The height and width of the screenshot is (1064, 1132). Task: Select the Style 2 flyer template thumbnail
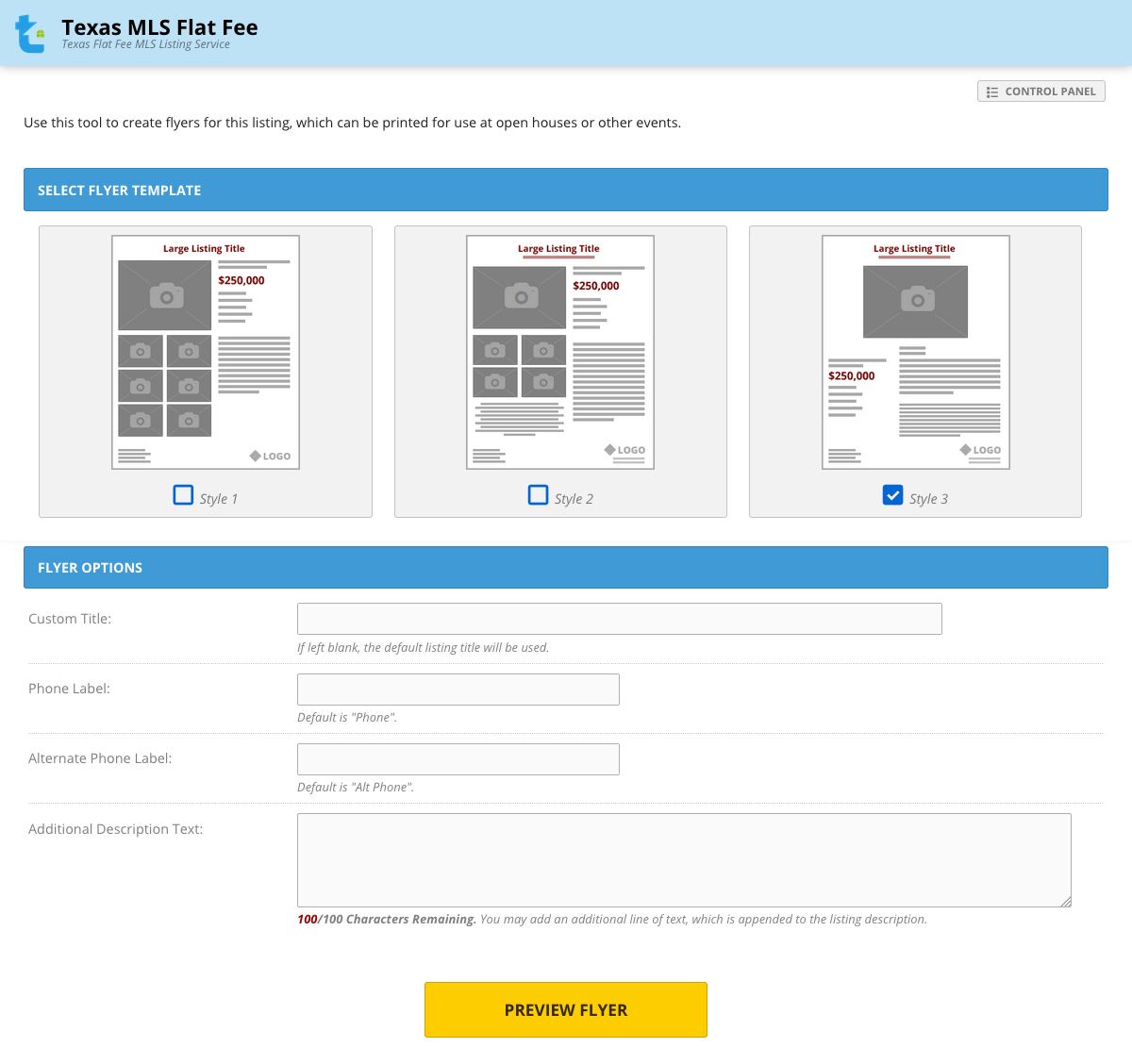[x=560, y=352]
